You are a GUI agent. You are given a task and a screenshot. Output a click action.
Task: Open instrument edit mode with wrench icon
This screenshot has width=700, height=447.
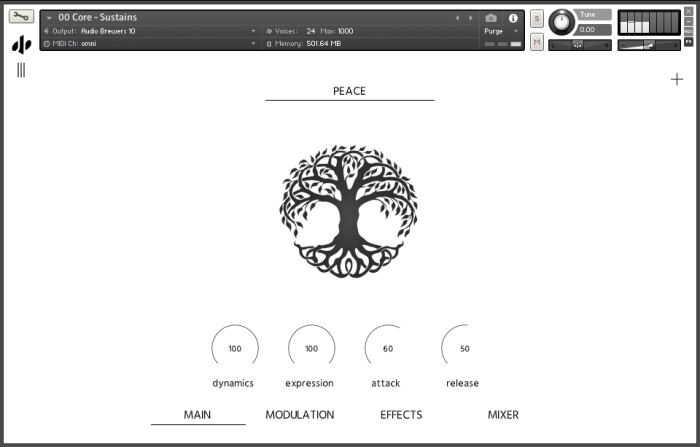point(21,17)
